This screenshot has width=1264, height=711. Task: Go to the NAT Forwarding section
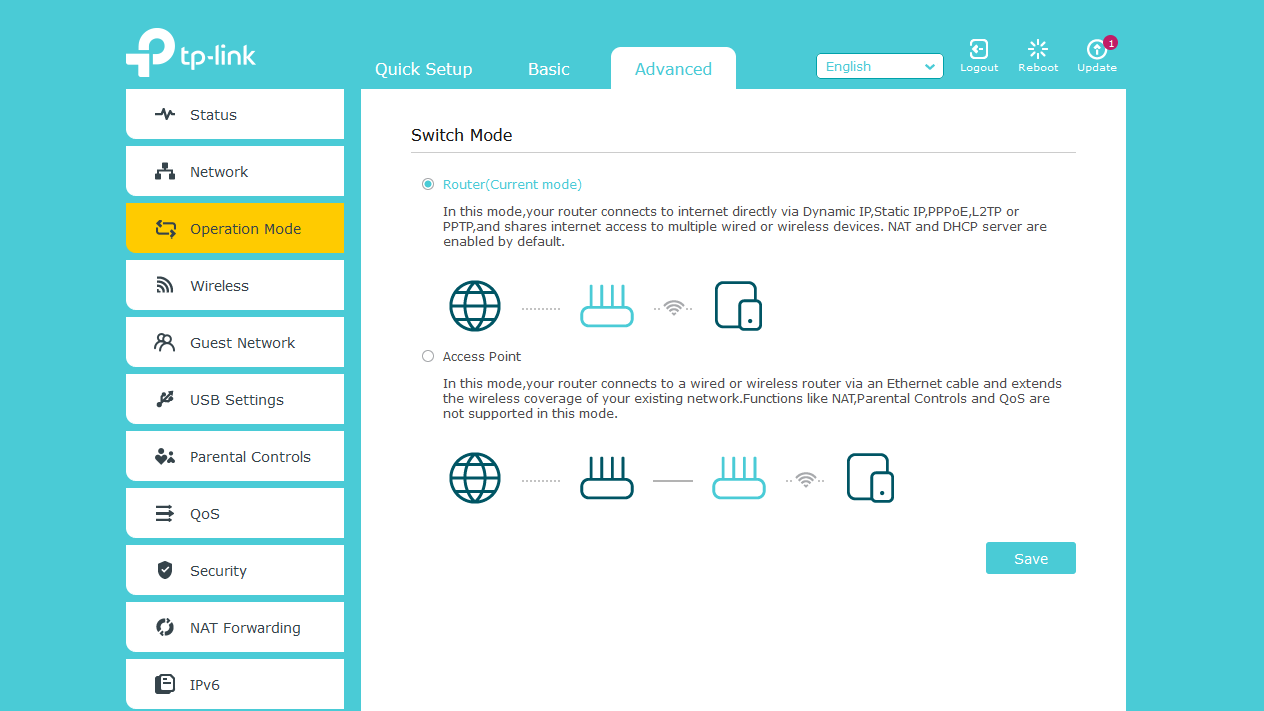[235, 627]
